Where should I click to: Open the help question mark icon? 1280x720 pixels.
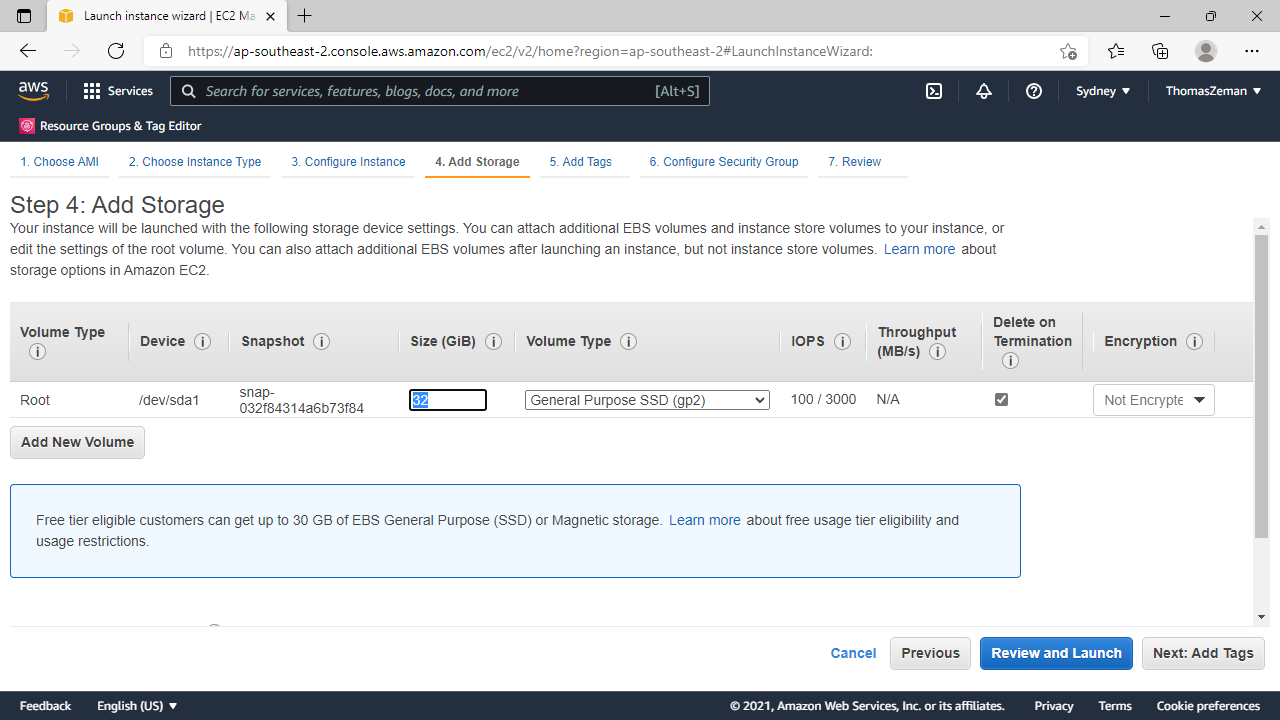(x=1034, y=91)
